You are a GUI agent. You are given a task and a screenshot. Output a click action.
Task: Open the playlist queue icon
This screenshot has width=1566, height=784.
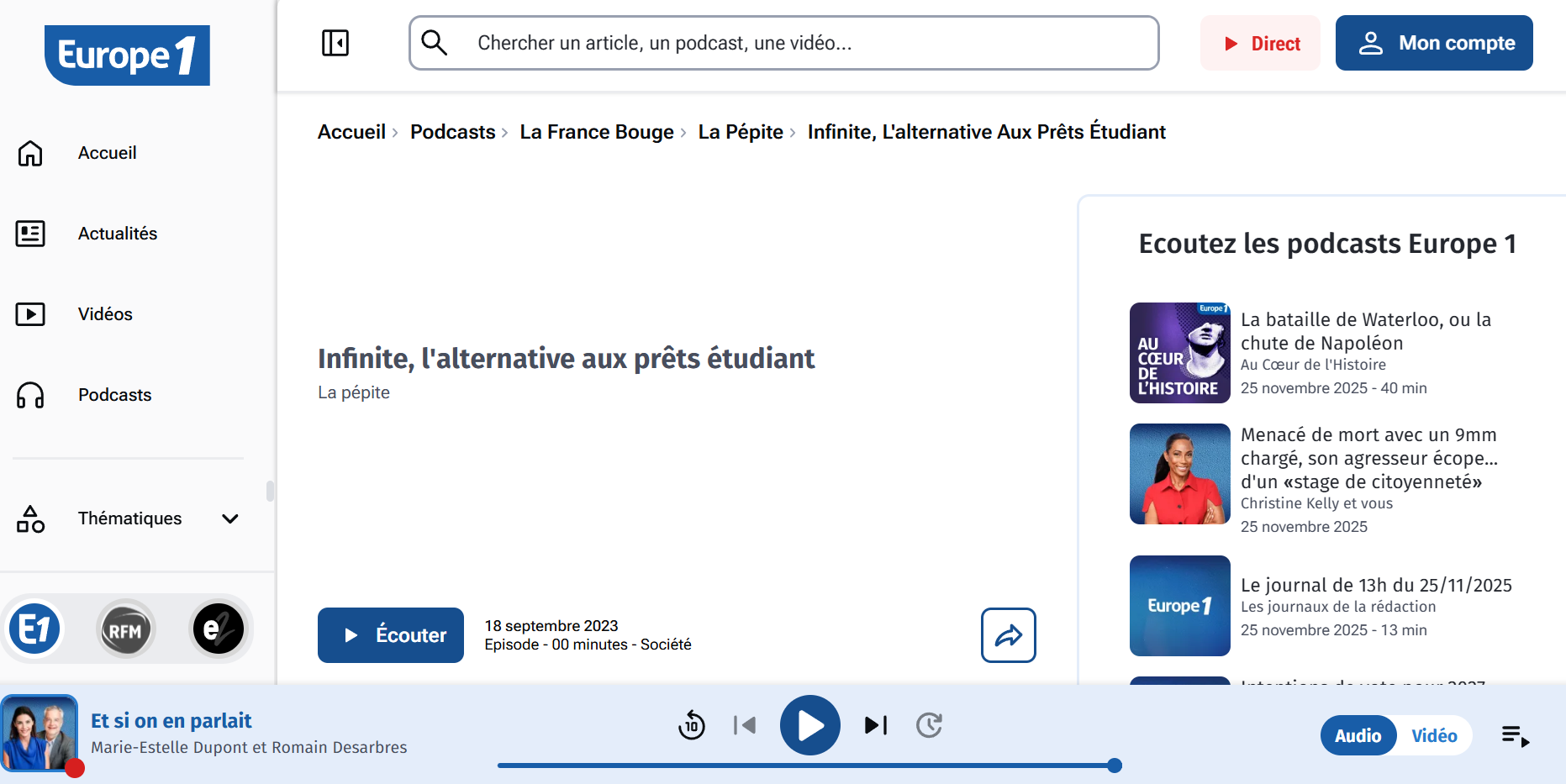click(1515, 736)
